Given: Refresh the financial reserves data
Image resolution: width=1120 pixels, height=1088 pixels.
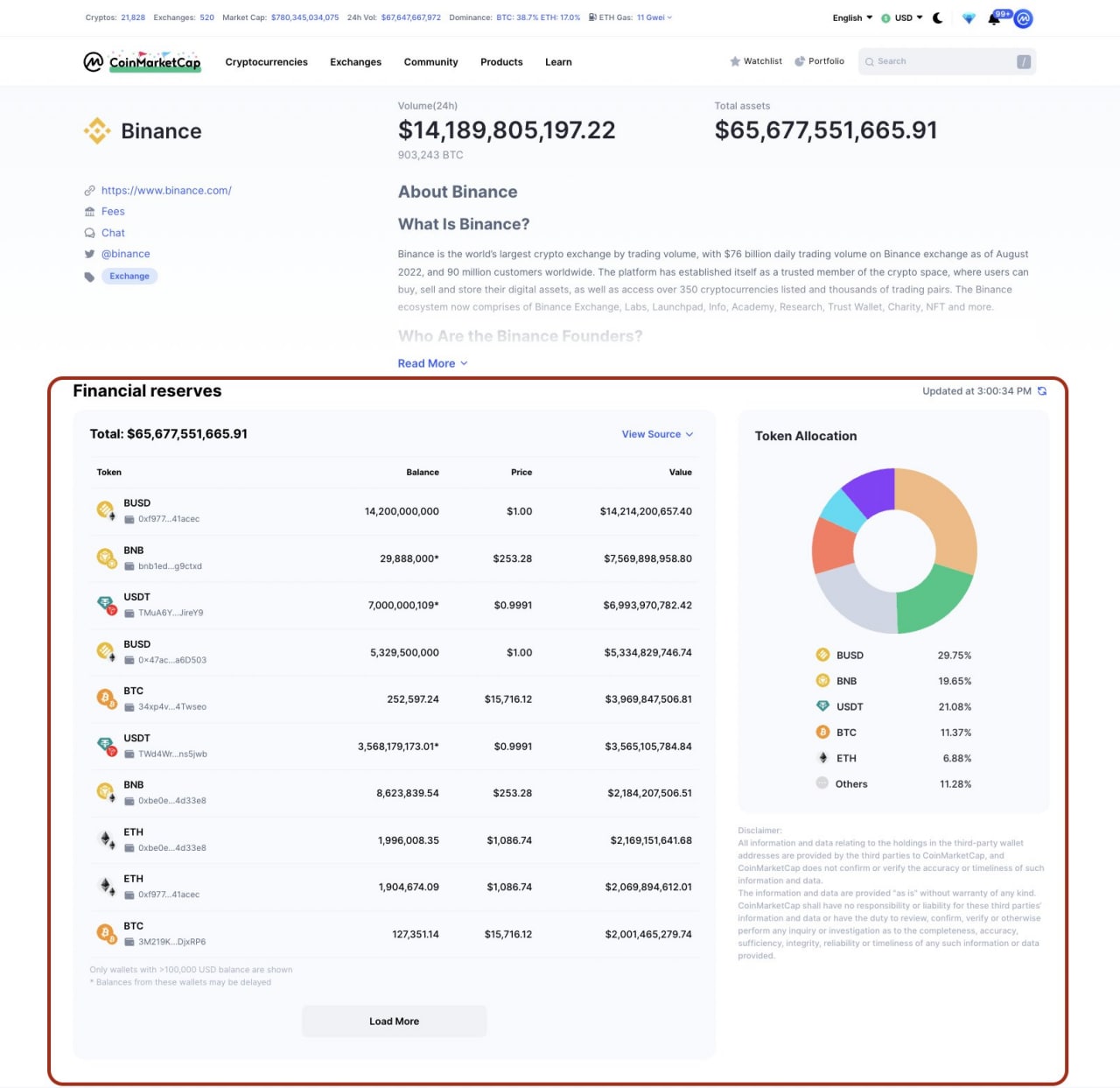Looking at the screenshot, I should point(1042,391).
